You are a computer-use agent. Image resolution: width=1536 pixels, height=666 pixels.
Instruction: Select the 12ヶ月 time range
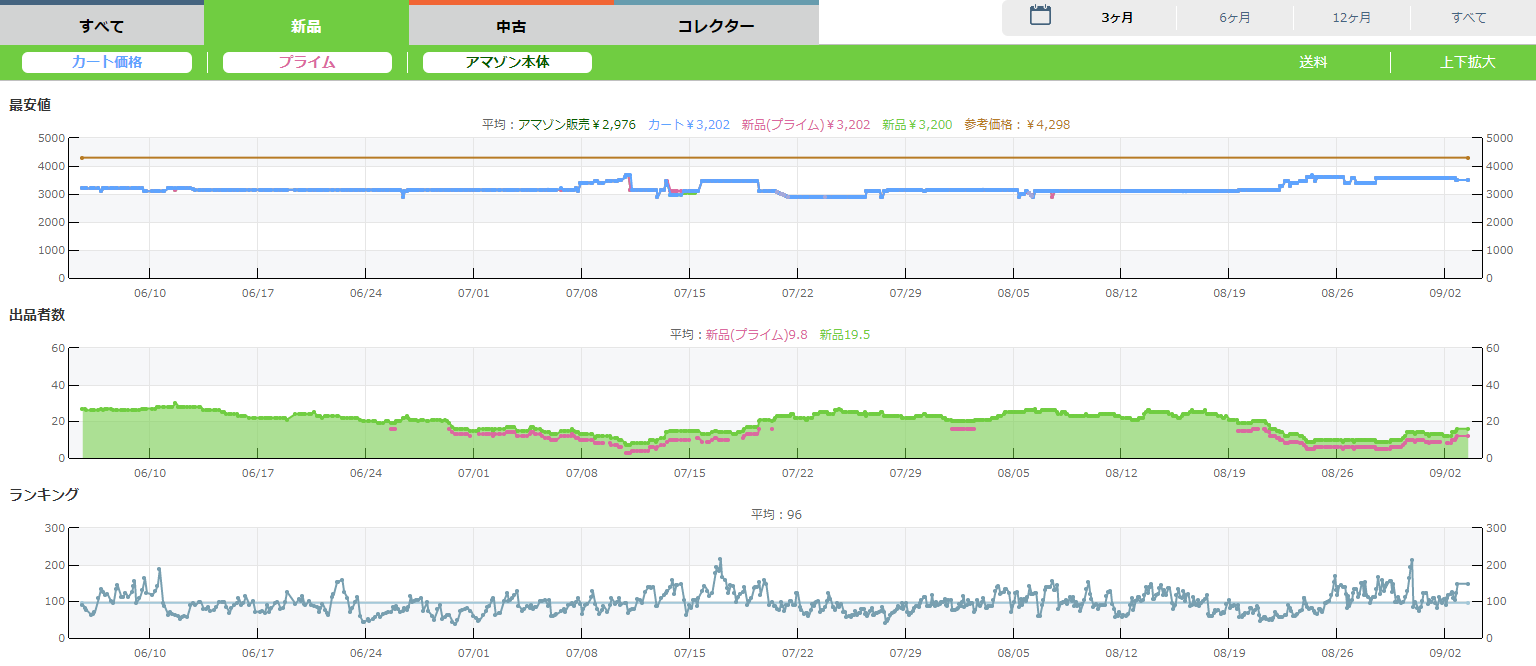[x=1351, y=18]
